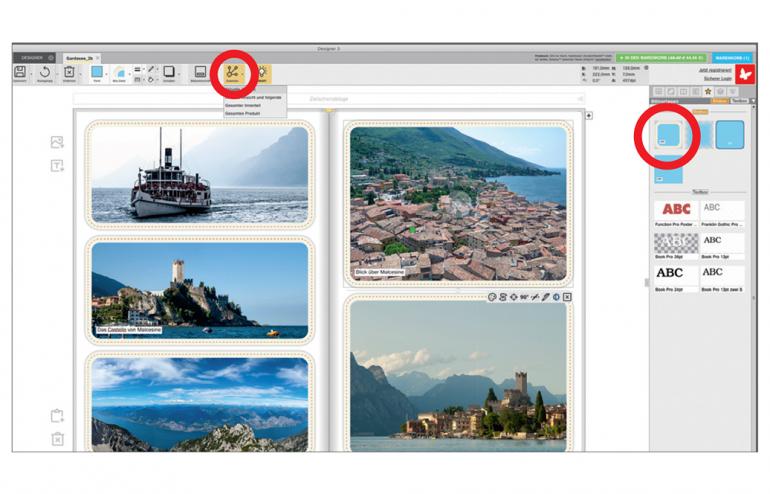
Task: Click the add text box icon left of page
Action: point(57,166)
